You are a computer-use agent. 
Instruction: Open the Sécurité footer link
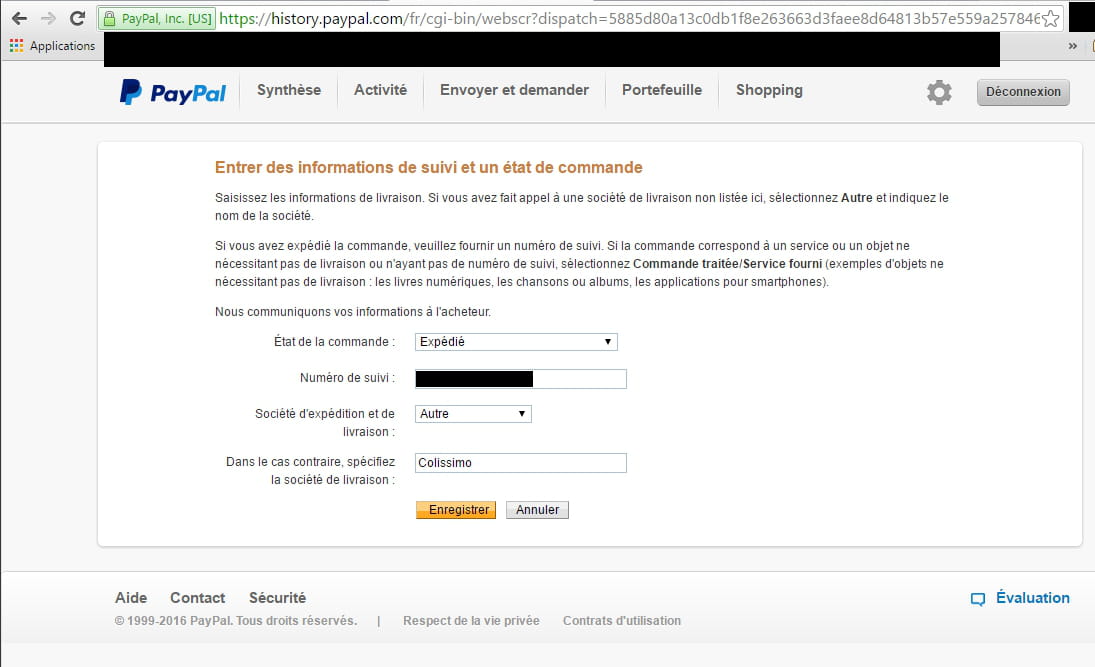[x=277, y=598]
